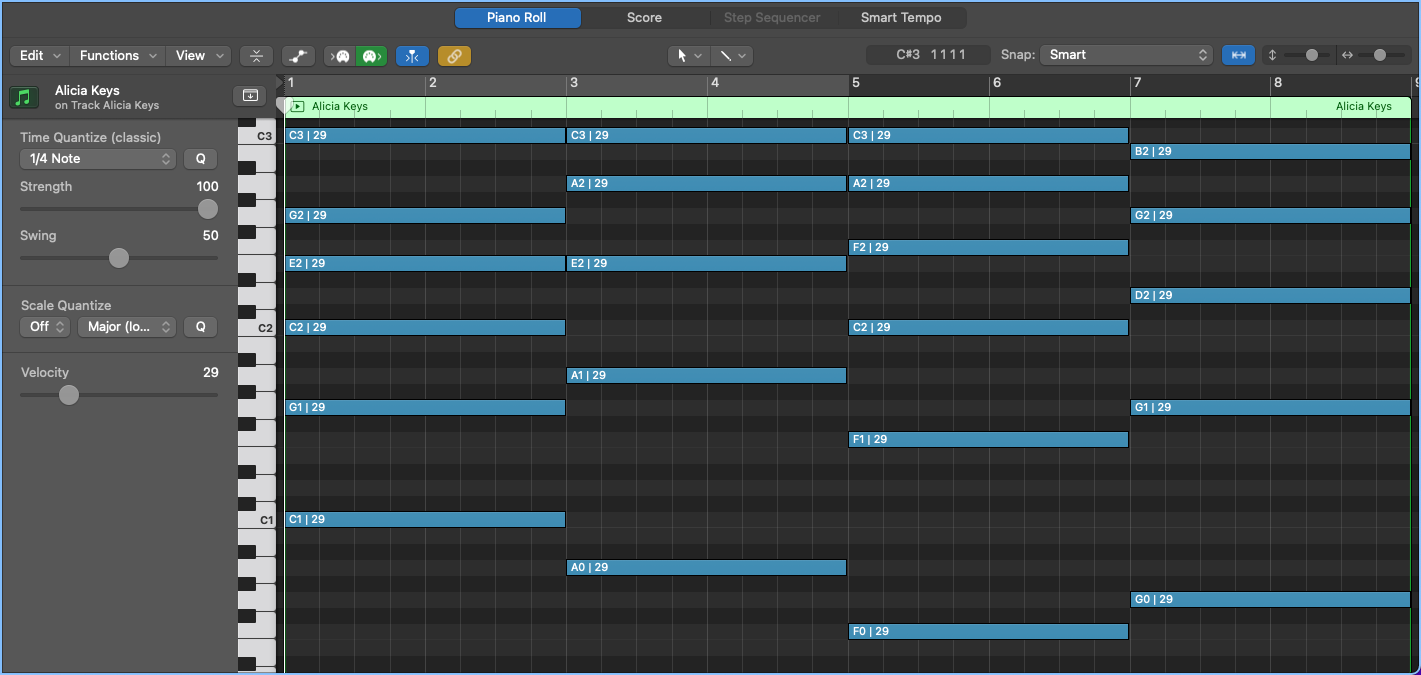Click the MIDI In icon in the toolbar
This screenshot has height=675, width=1421.
pos(340,55)
